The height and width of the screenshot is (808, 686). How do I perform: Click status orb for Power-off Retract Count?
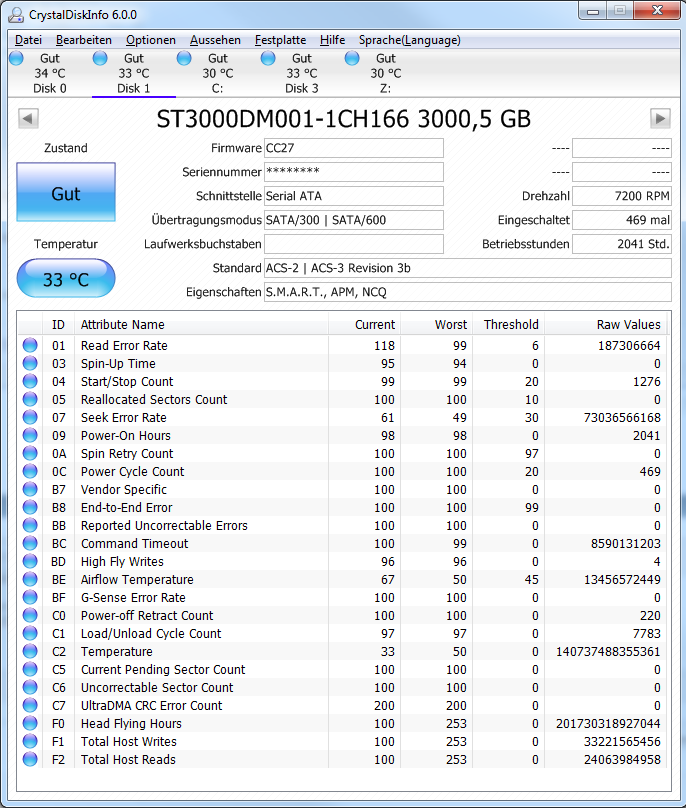point(30,615)
